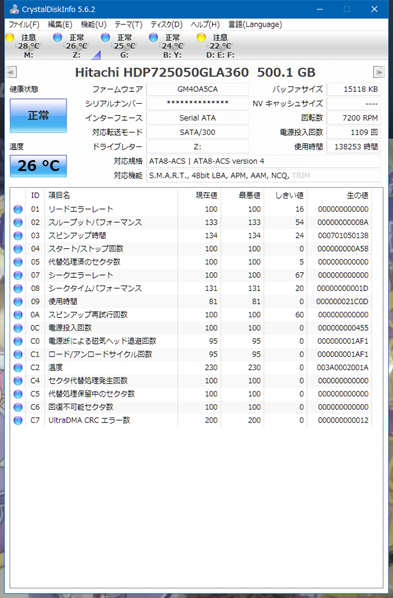The image size is (393, 598).
Task: Click the drive letter field showing Z:
Action: [198, 147]
